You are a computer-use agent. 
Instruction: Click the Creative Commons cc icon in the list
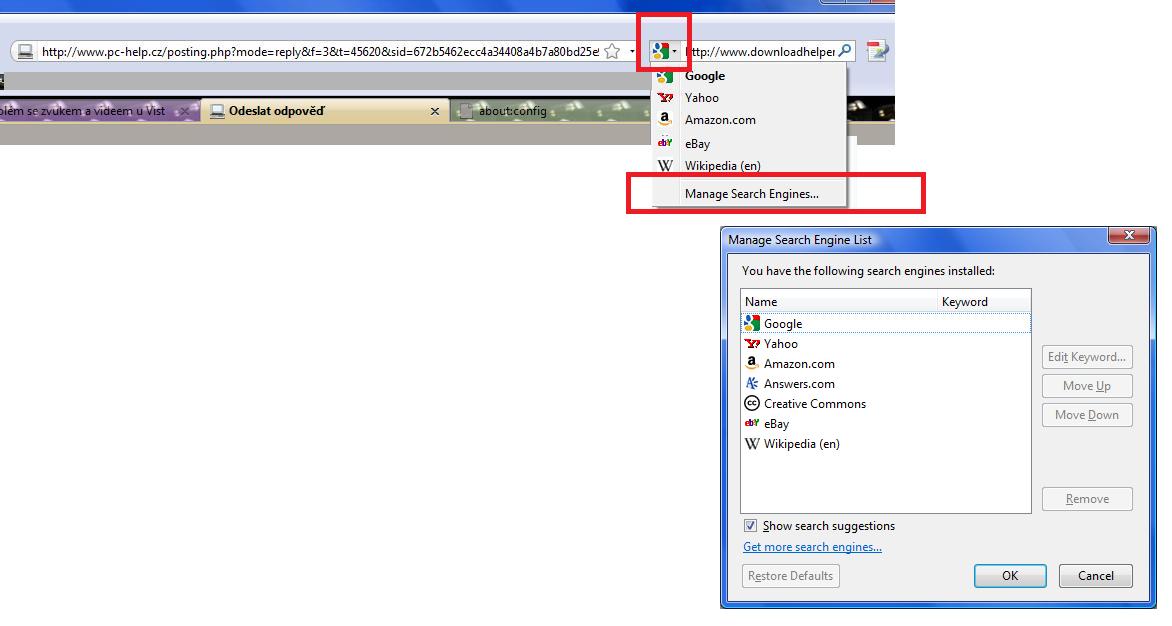[x=752, y=403]
